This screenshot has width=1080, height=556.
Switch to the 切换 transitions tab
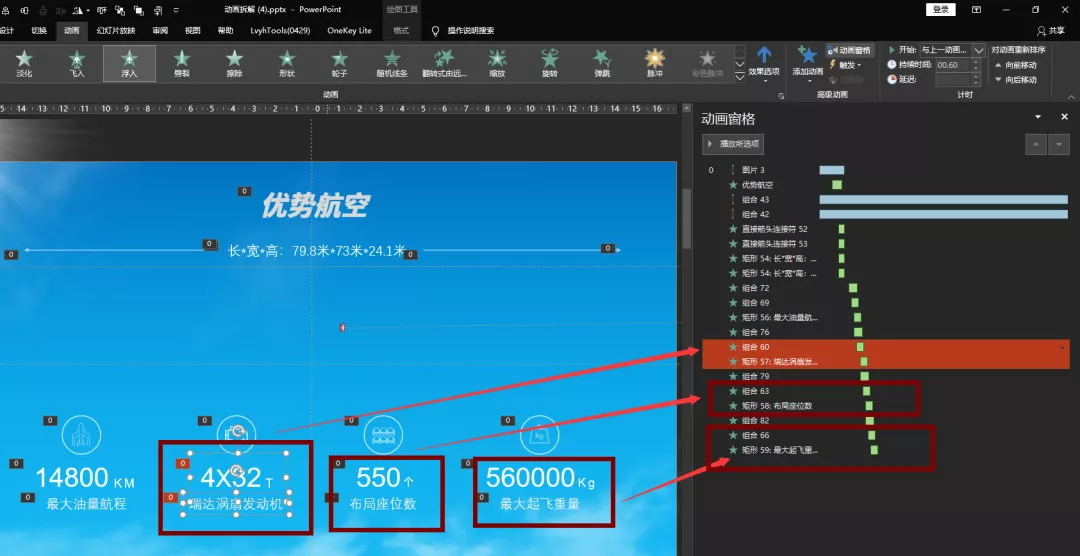[39, 30]
